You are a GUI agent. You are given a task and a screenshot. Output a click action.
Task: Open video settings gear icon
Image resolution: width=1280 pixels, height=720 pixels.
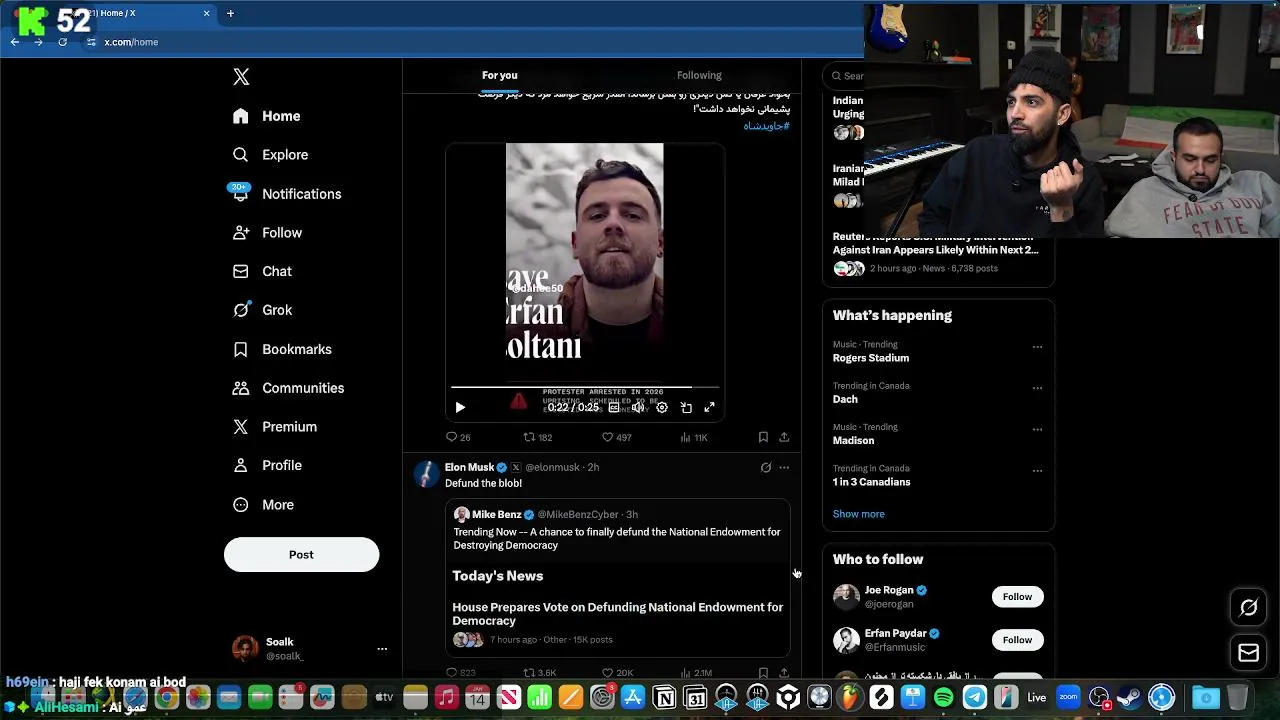tap(662, 407)
